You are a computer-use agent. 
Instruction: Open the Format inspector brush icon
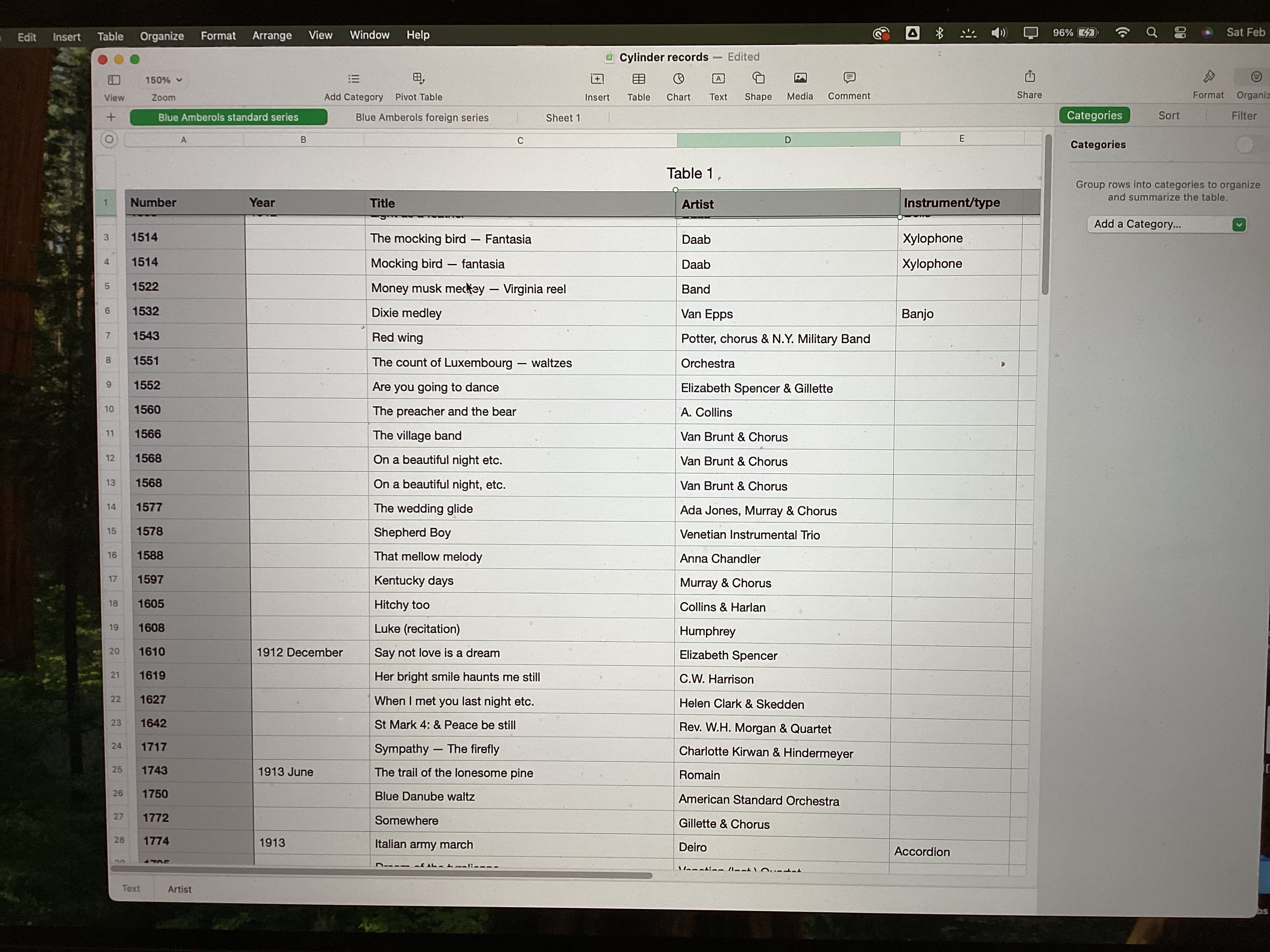point(1209,77)
